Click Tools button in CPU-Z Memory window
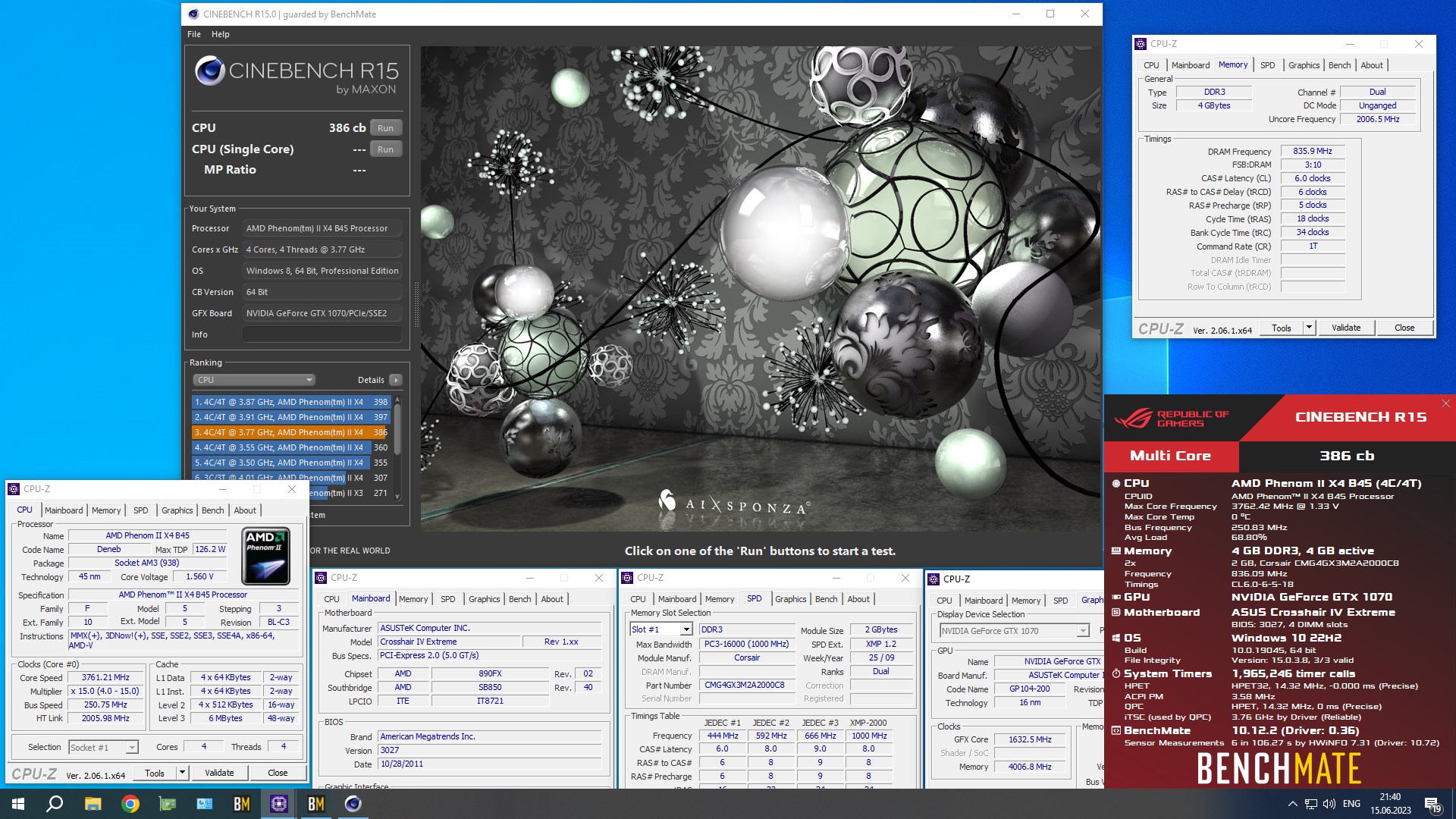 tap(1282, 328)
